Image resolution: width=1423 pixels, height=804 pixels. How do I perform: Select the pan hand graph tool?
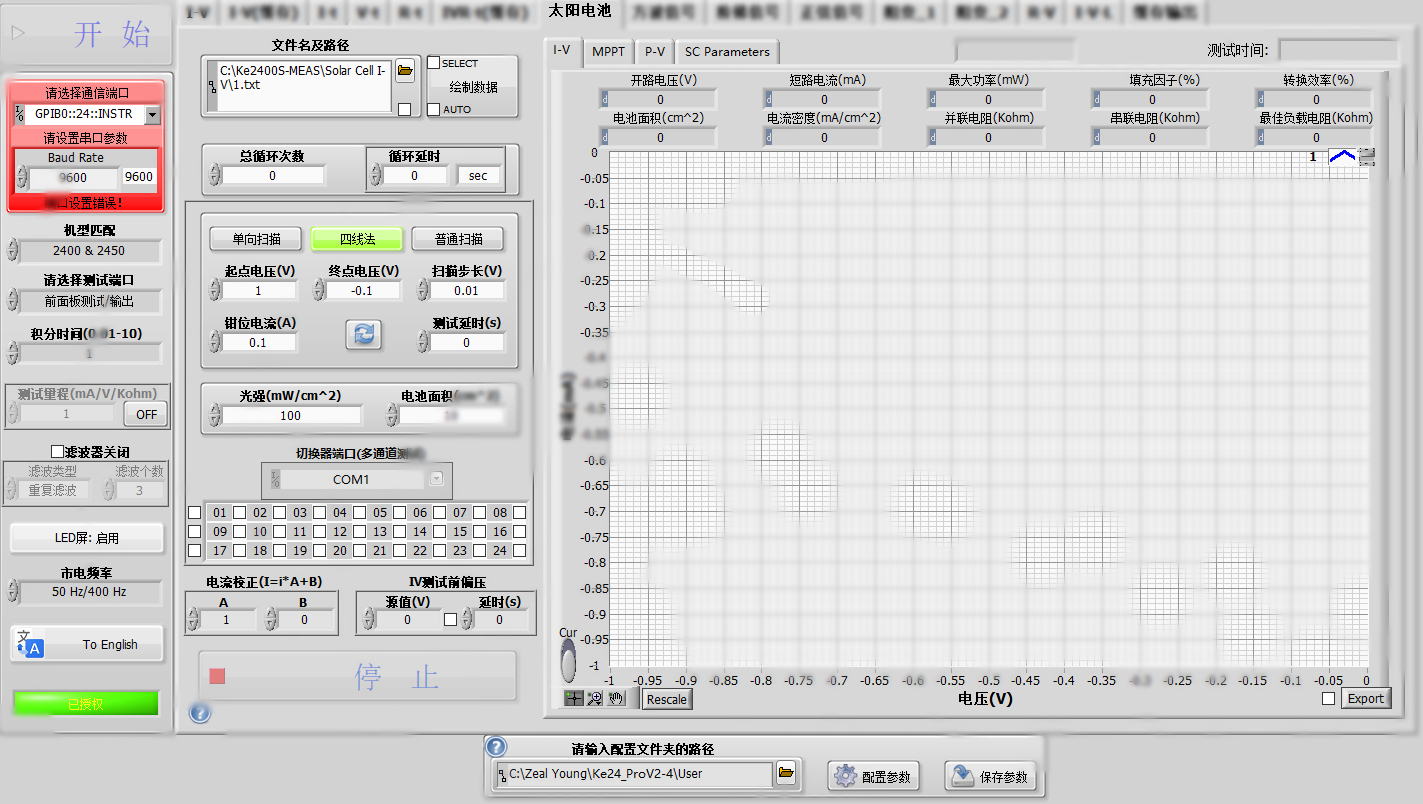(616, 698)
